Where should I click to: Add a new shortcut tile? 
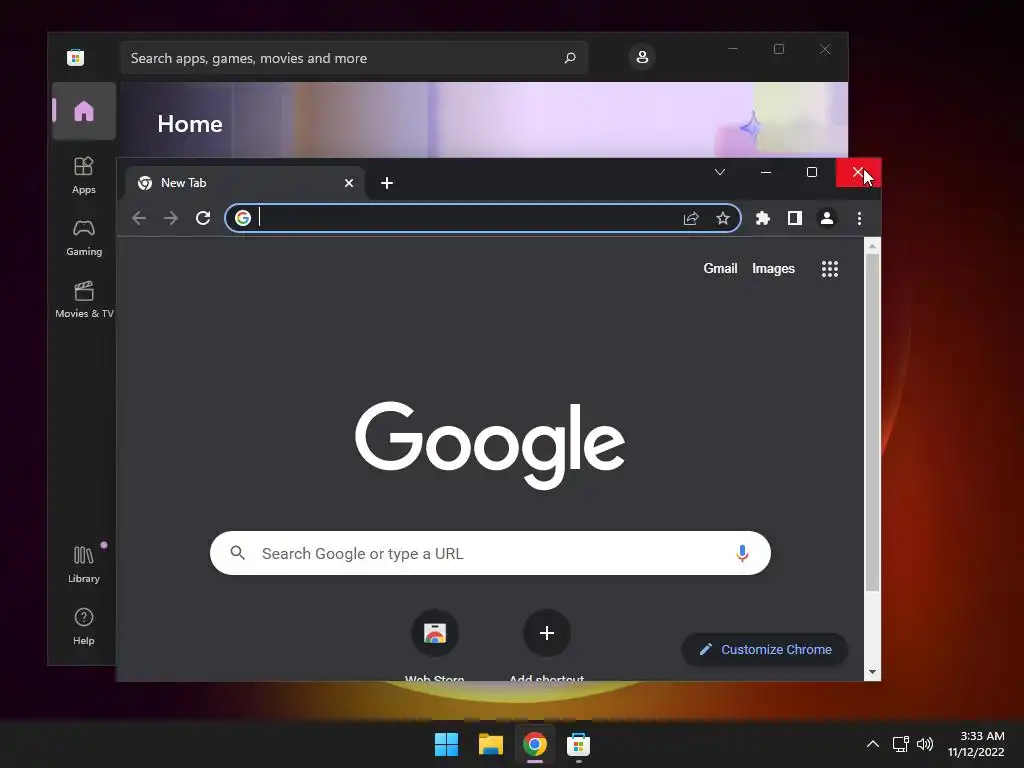pos(547,633)
